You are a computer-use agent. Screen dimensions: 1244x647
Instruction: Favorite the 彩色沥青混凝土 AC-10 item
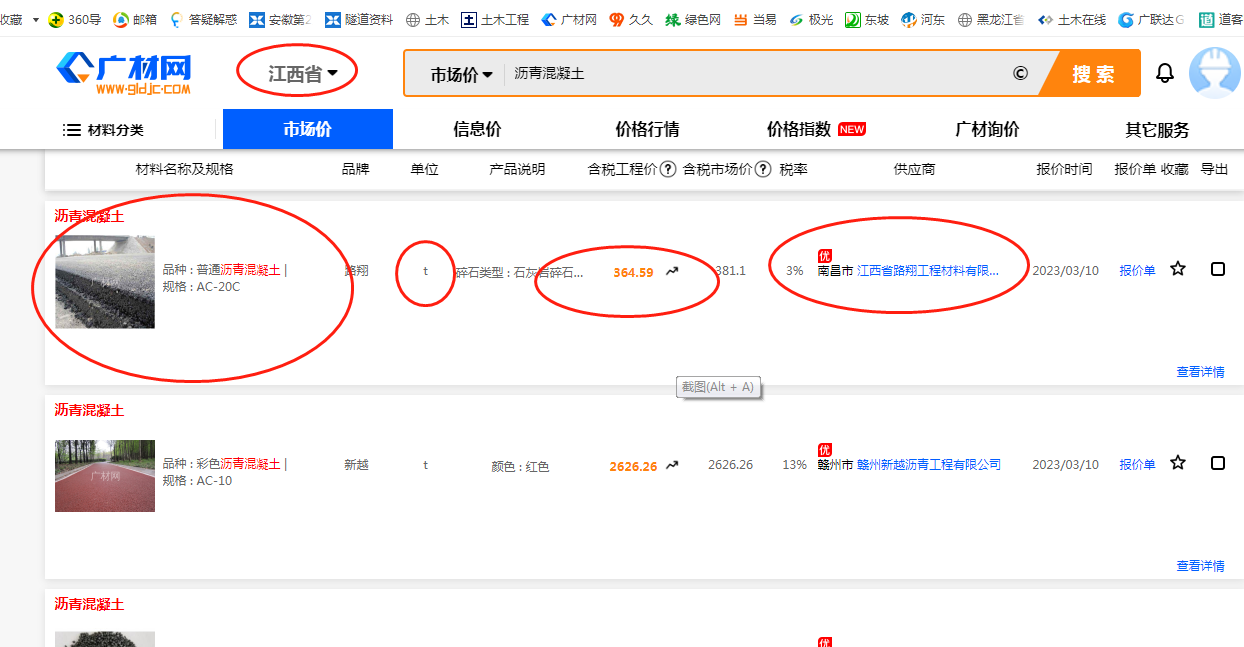pos(1178,463)
